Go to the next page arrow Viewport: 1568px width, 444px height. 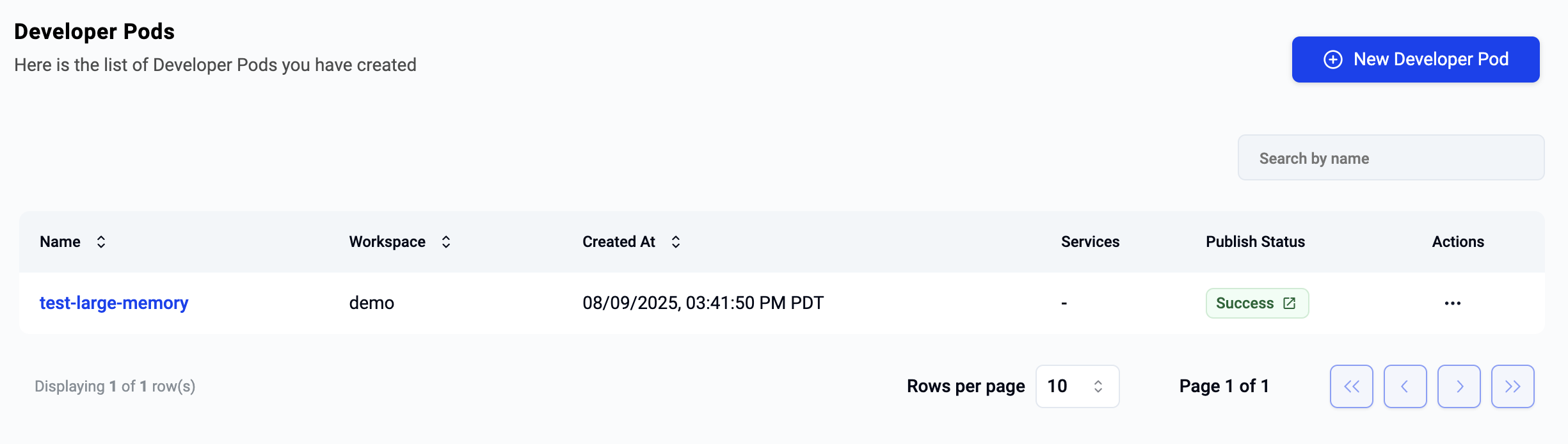(x=1459, y=386)
